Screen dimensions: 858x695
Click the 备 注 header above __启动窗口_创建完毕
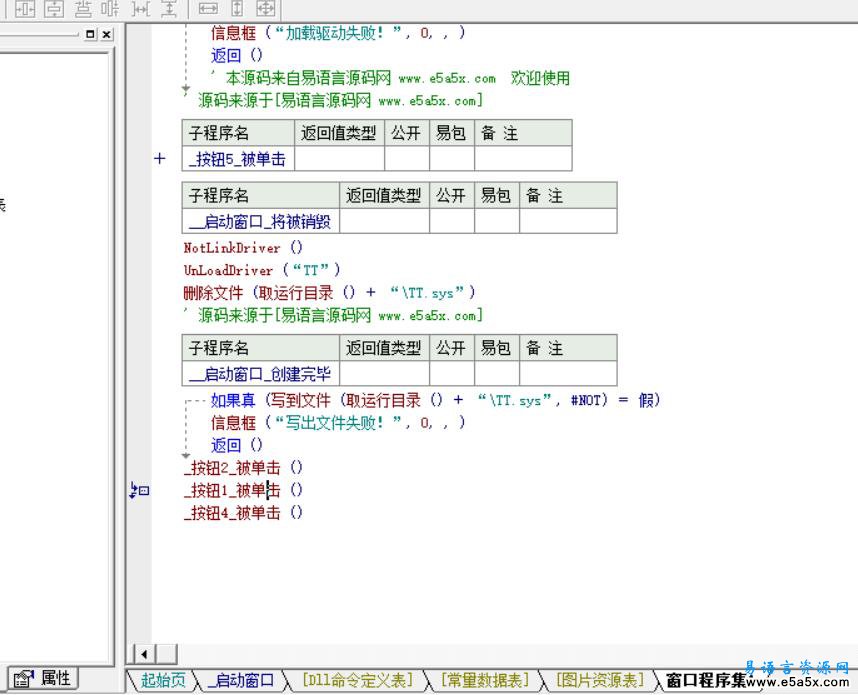click(569, 348)
